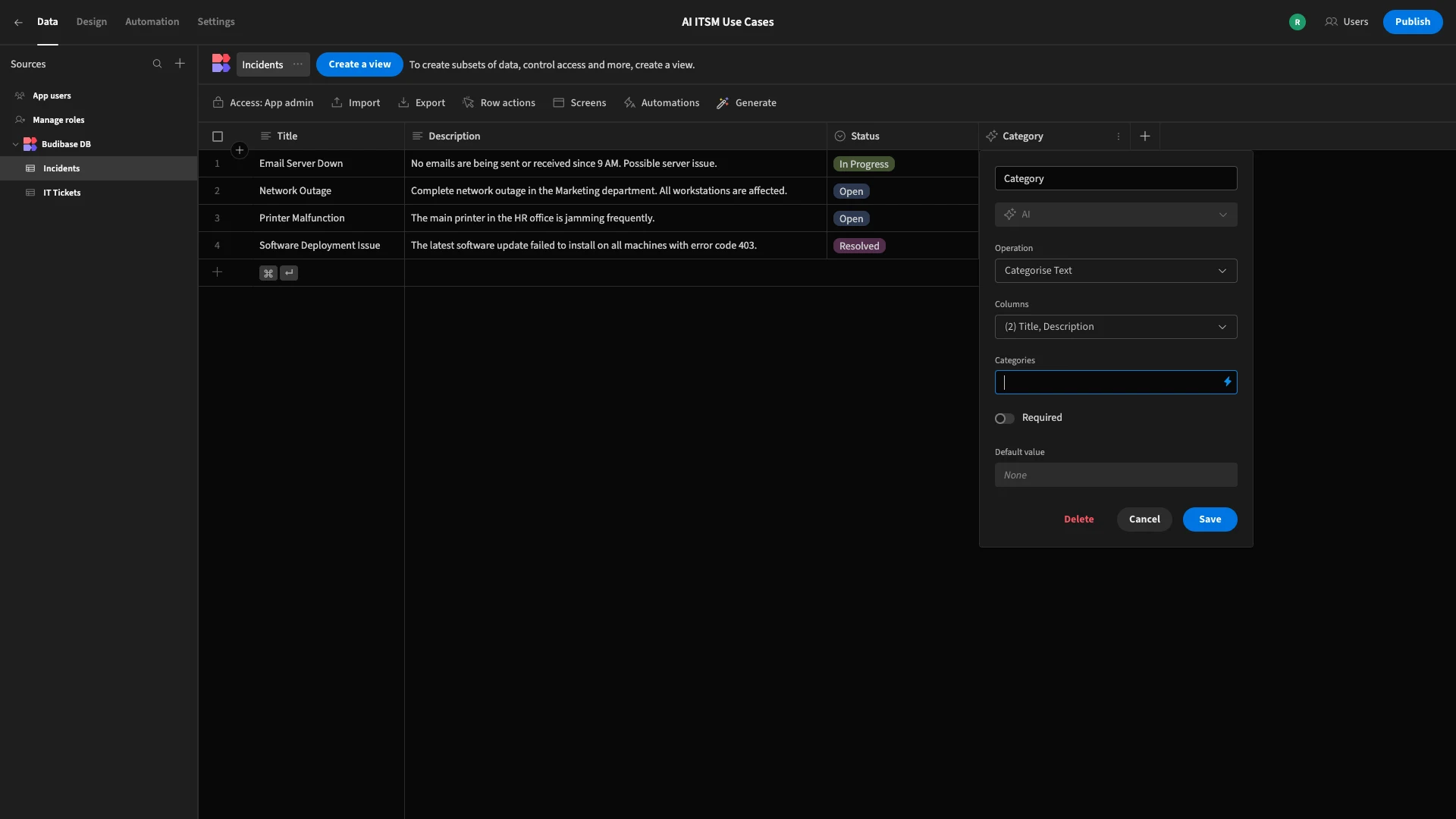
Task: Switch to the Settings tab
Action: point(216,22)
